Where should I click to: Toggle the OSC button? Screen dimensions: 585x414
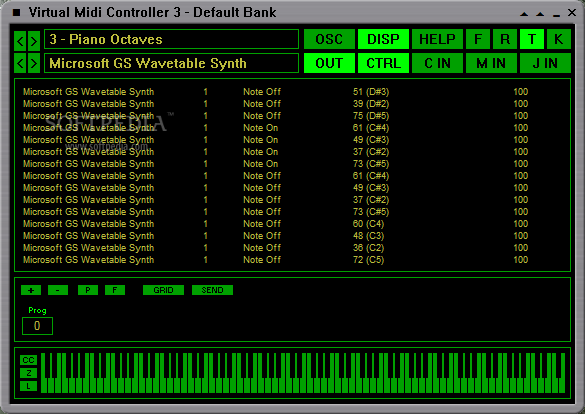tap(329, 39)
